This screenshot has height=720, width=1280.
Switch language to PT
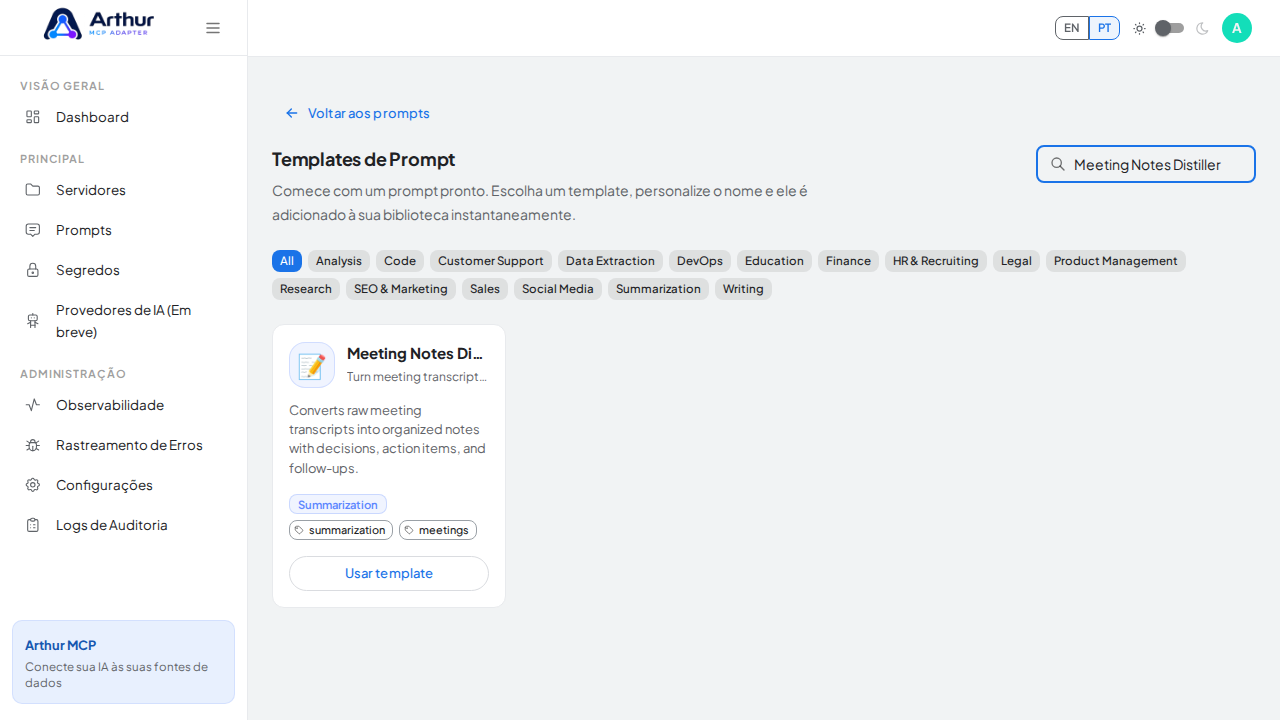coord(1104,28)
